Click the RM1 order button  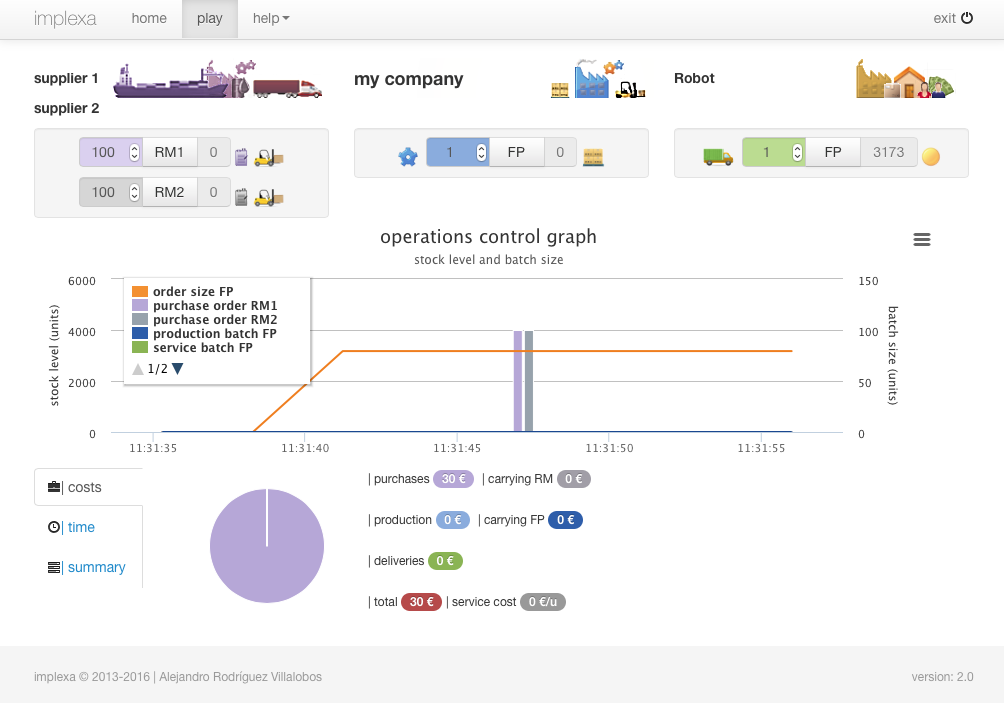(x=169, y=152)
